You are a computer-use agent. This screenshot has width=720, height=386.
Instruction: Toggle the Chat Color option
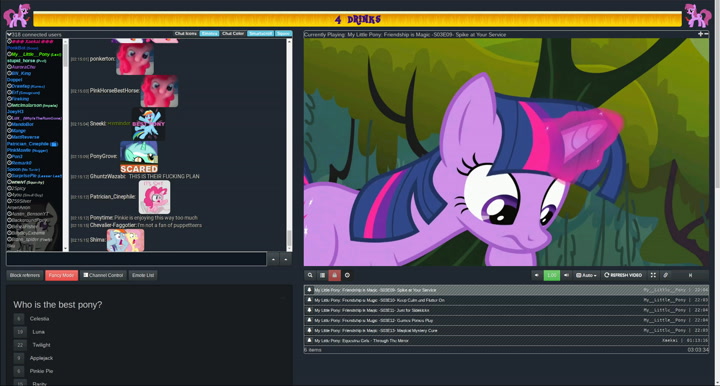[233, 34]
